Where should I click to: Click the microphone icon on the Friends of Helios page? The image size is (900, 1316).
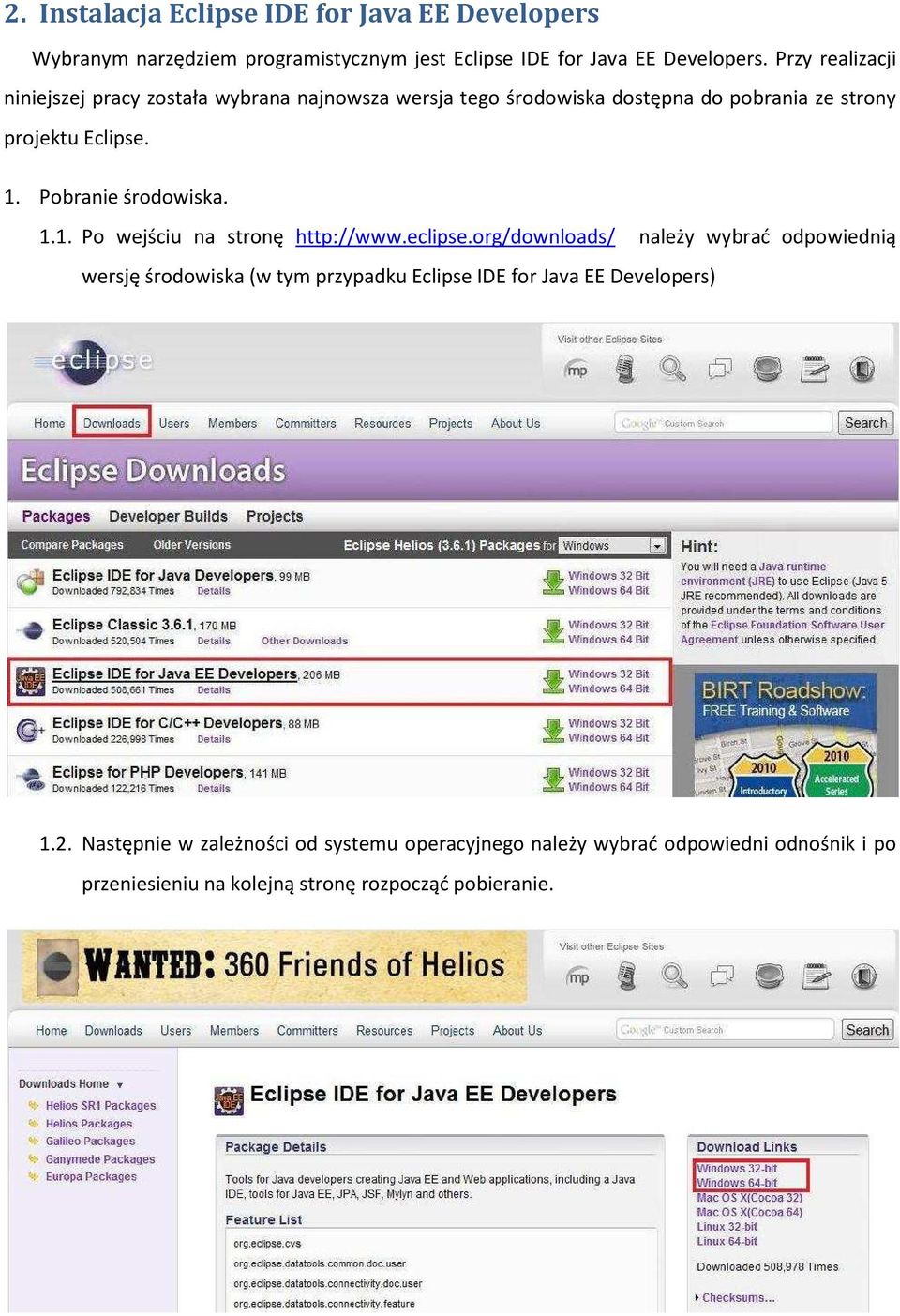(x=626, y=976)
